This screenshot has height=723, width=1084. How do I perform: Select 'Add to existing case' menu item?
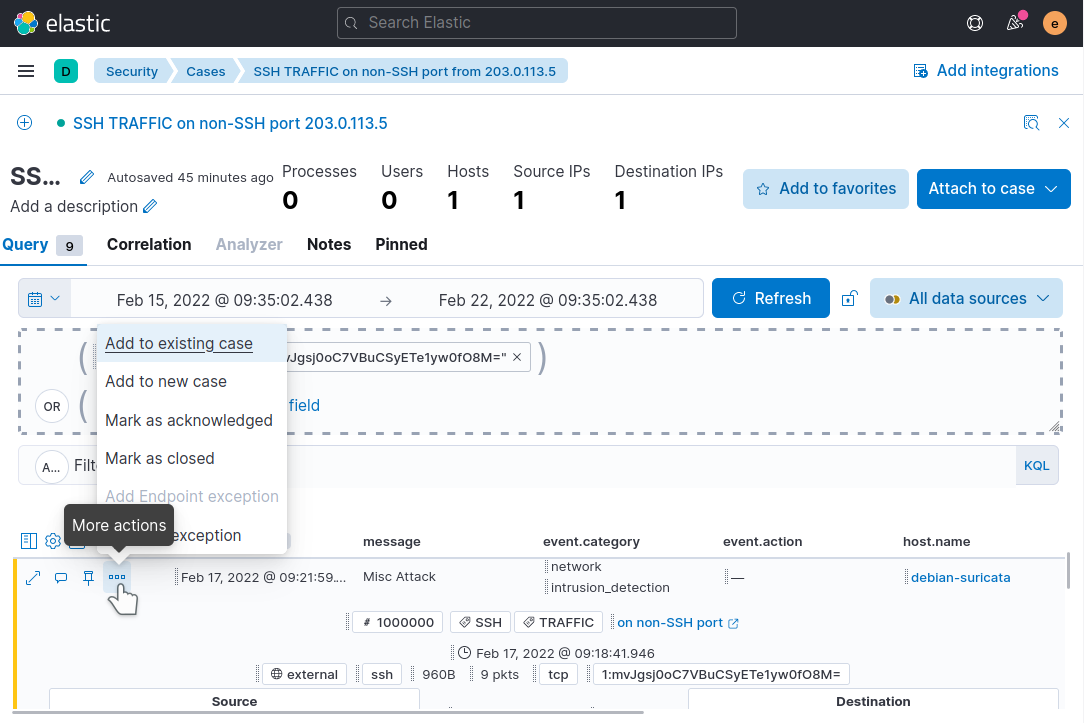(191, 344)
